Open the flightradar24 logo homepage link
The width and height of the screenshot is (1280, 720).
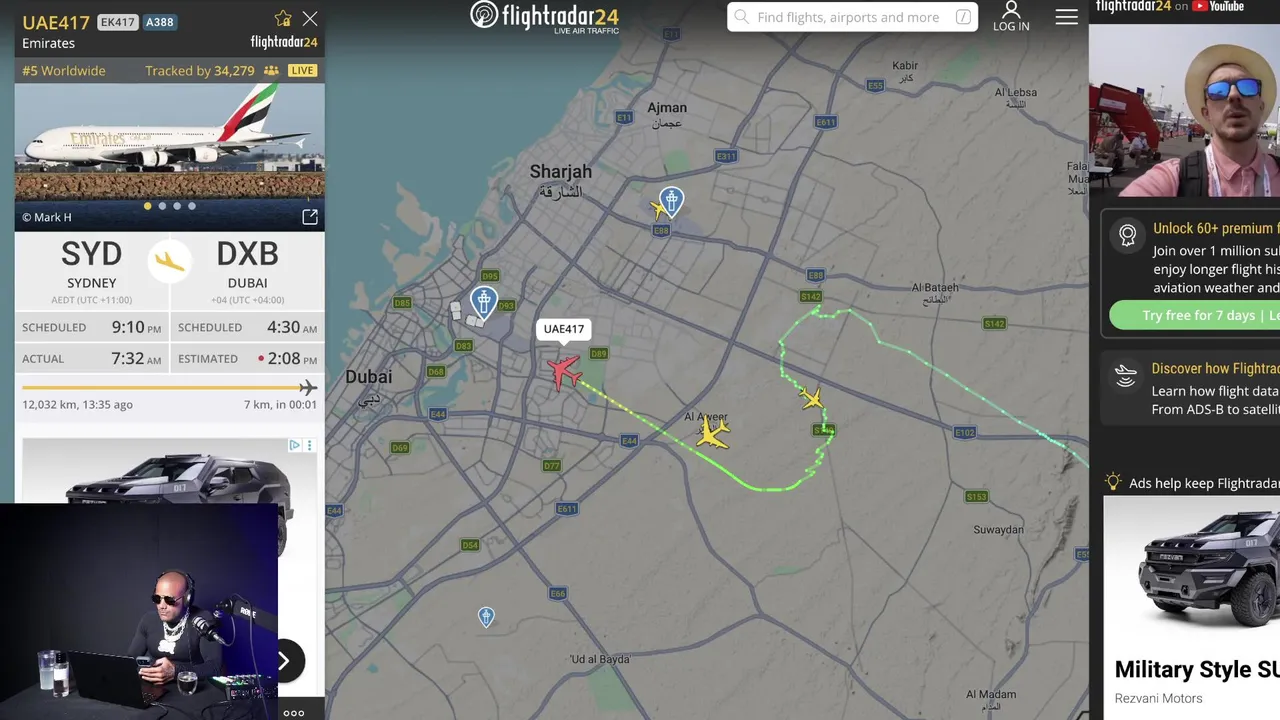pos(545,17)
